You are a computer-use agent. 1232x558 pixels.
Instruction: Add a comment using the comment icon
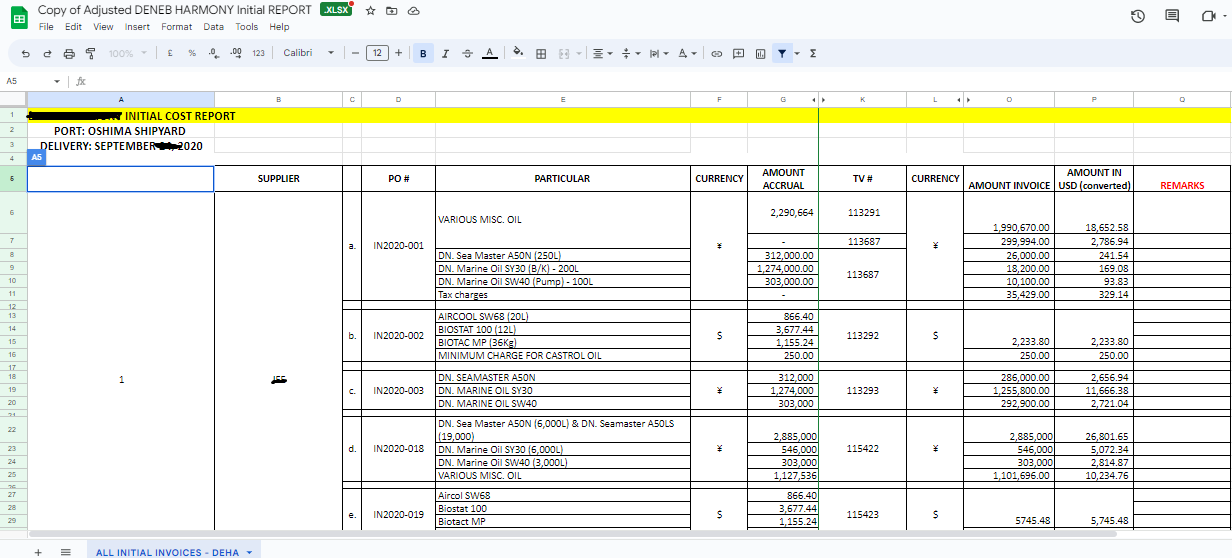point(738,53)
